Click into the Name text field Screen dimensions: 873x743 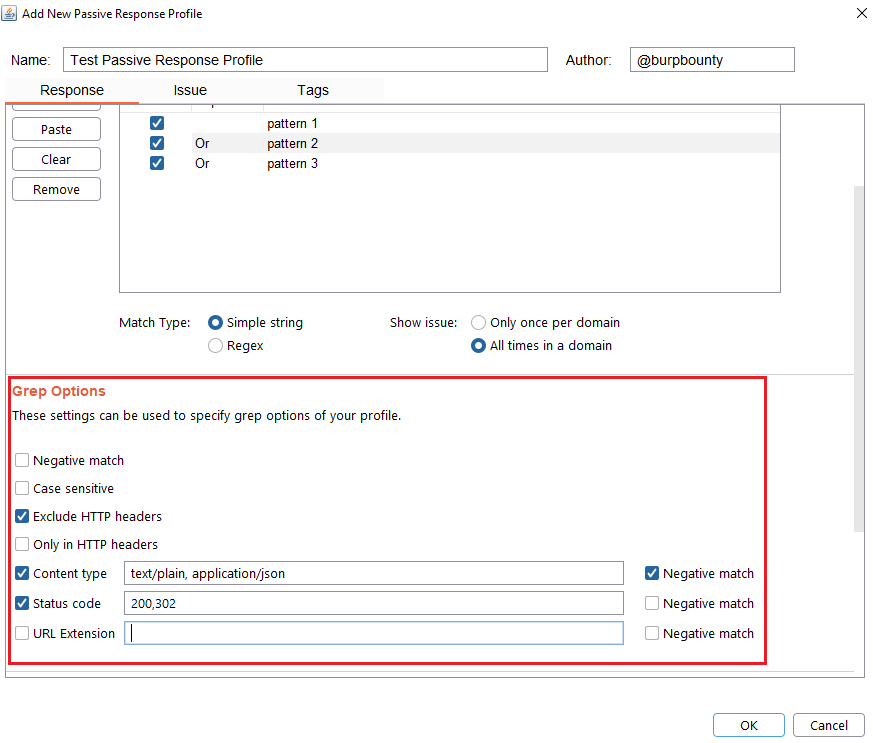pyautogui.click(x=305, y=60)
